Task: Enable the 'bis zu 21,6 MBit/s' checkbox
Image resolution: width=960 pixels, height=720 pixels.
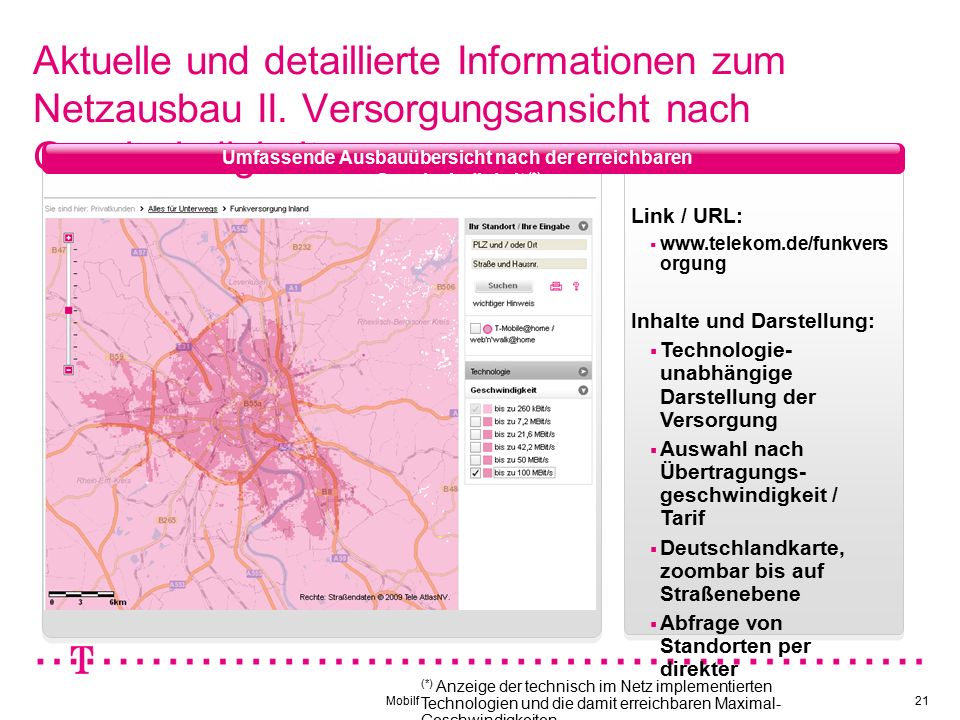Action: coord(475,434)
